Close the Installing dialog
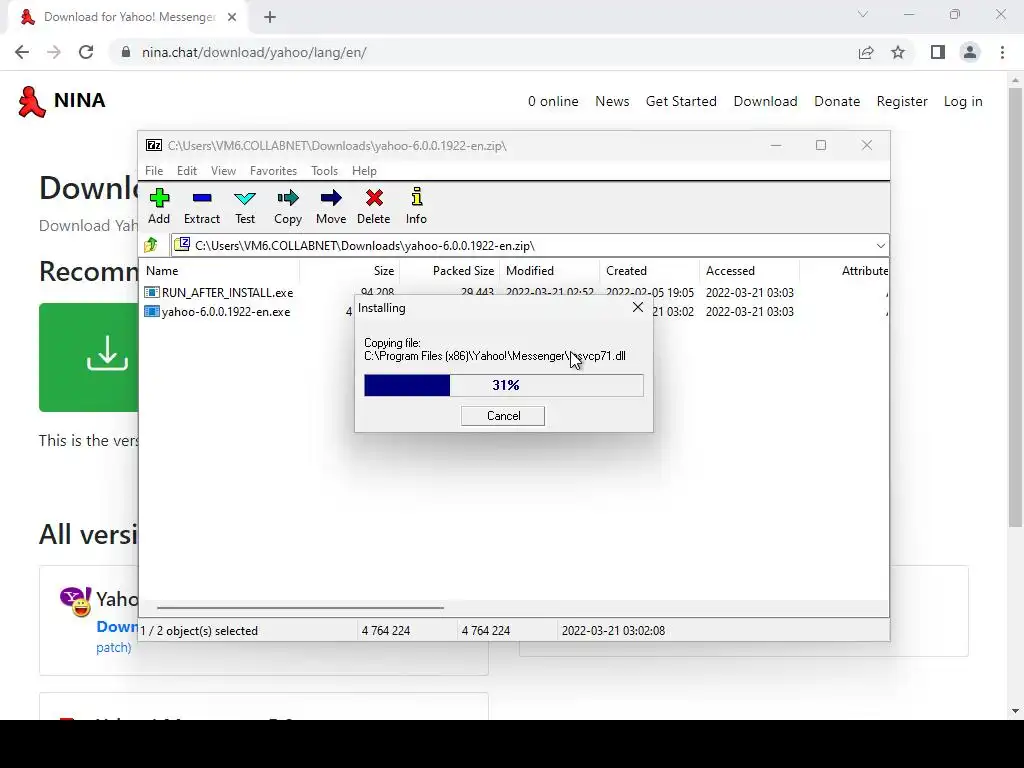Viewport: 1024px width, 768px height. [x=638, y=307]
